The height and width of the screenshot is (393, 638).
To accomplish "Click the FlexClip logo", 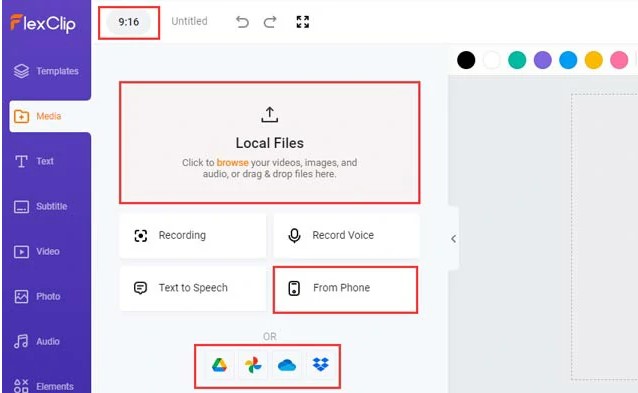I will [43, 23].
